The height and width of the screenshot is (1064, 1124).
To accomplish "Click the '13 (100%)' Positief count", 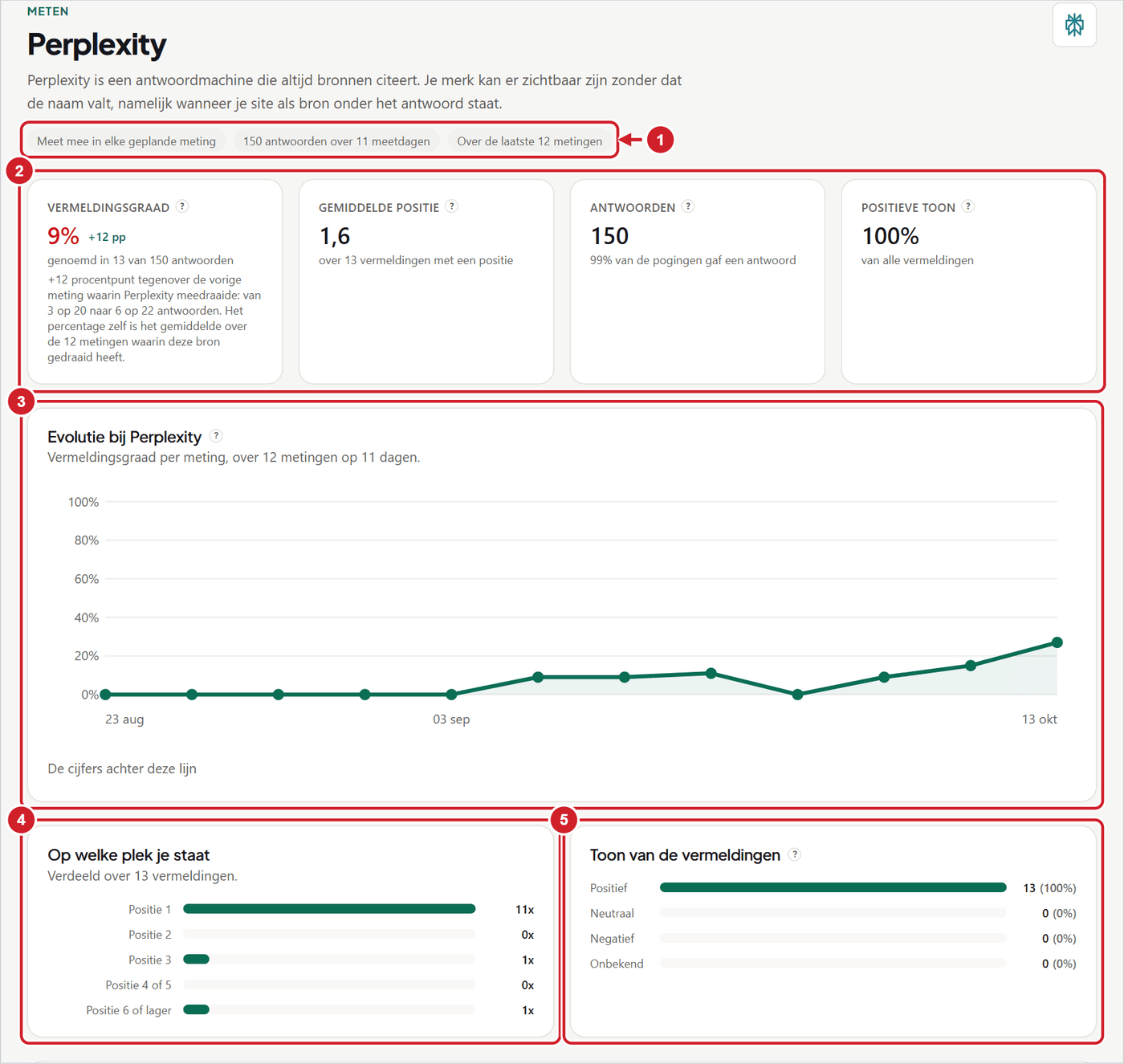I will coord(1049,888).
